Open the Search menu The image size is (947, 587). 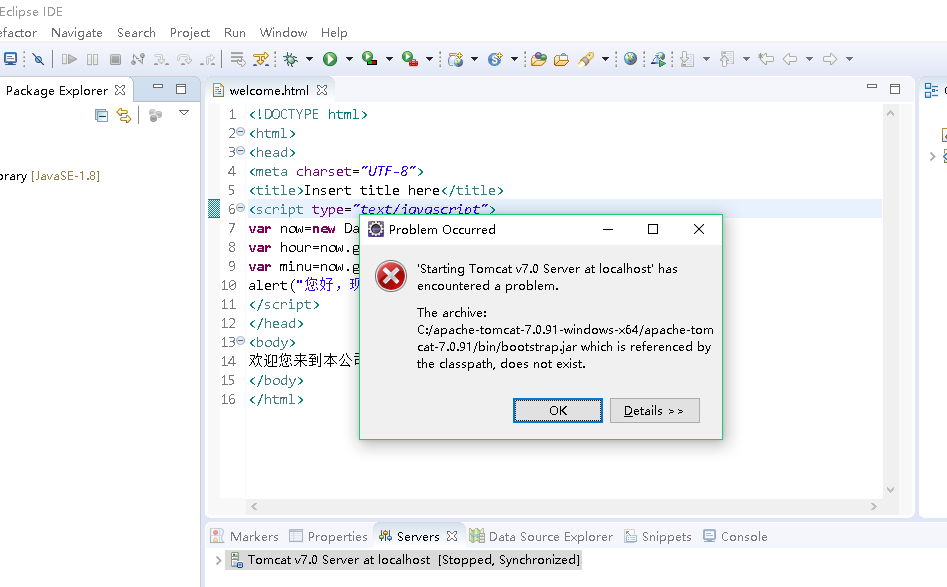coord(136,33)
